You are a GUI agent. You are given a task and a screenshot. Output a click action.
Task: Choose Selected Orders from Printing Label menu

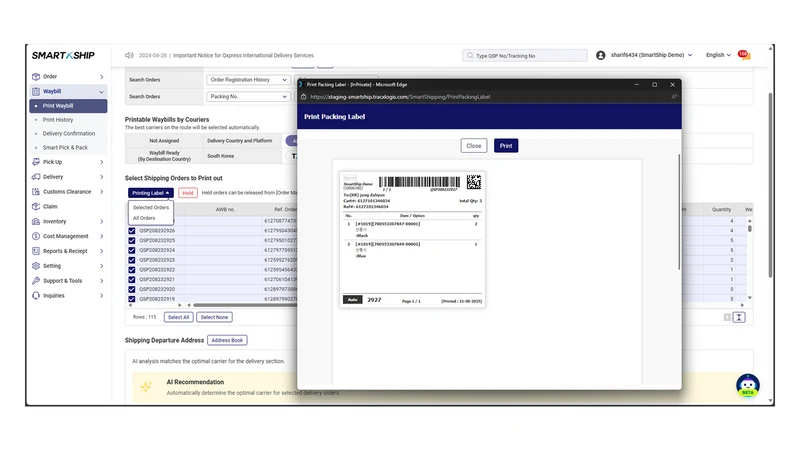(x=151, y=208)
